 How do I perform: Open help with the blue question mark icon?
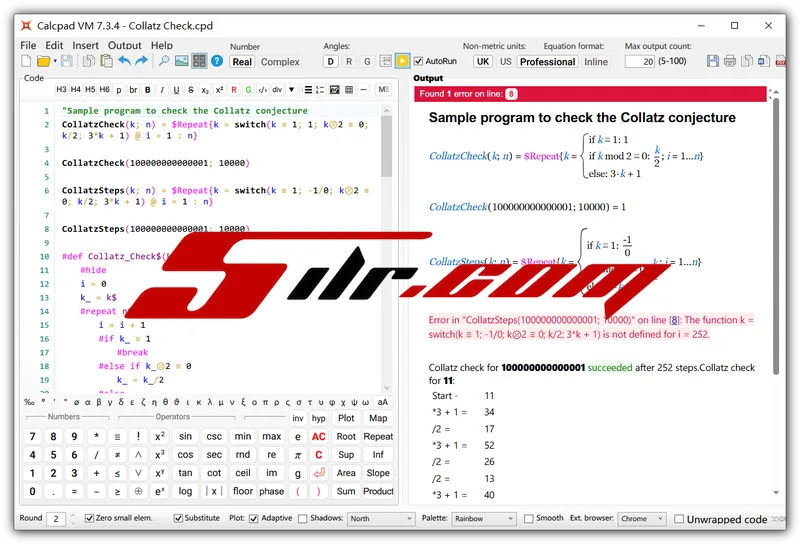(x=217, y=61)
